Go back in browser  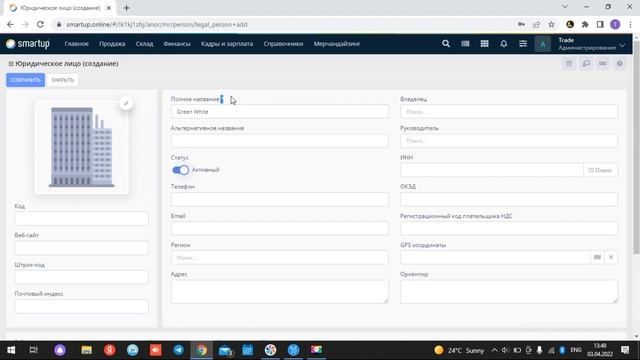click(10, 24)
